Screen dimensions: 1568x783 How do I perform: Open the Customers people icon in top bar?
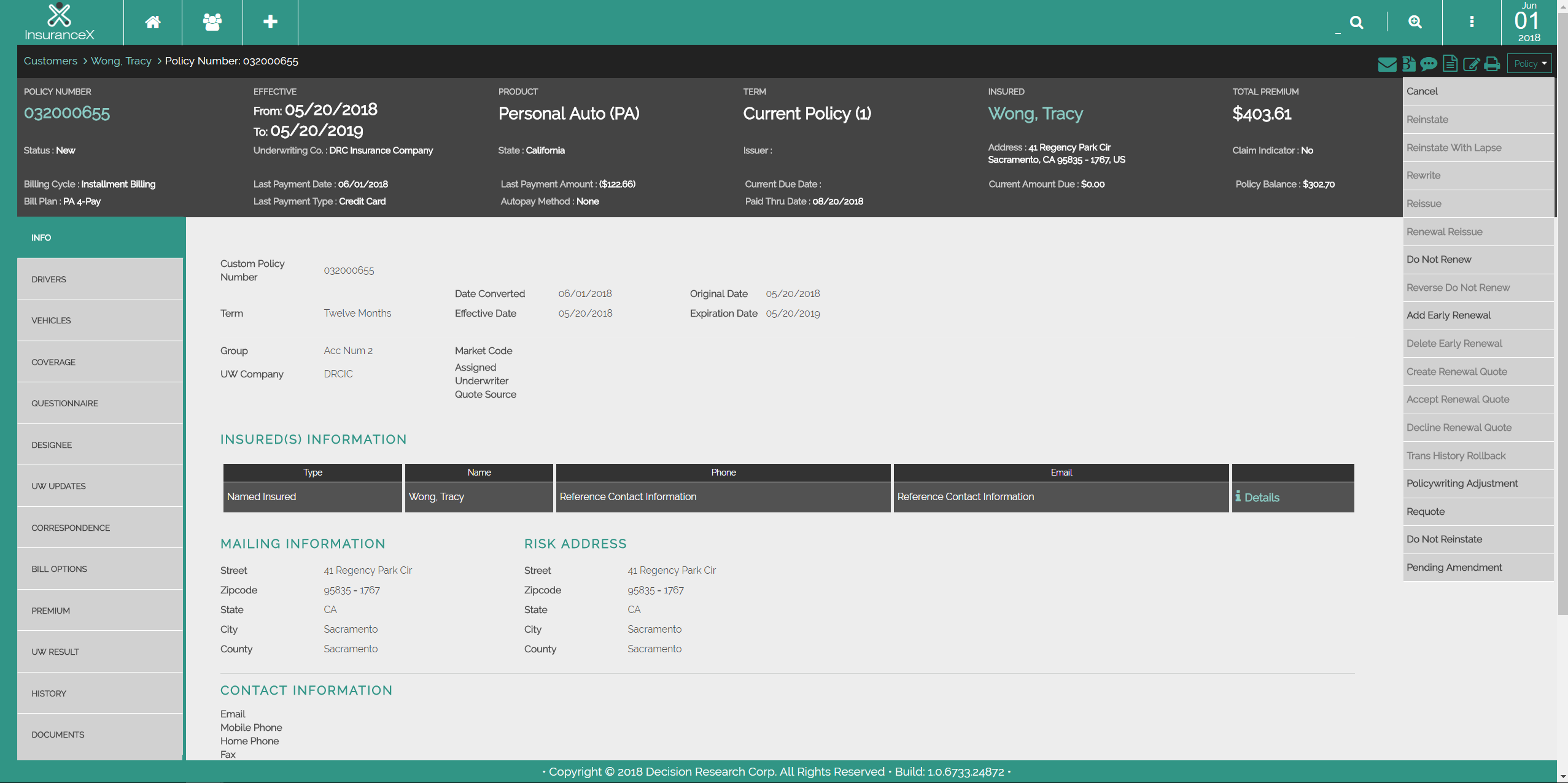coord(211,21)
